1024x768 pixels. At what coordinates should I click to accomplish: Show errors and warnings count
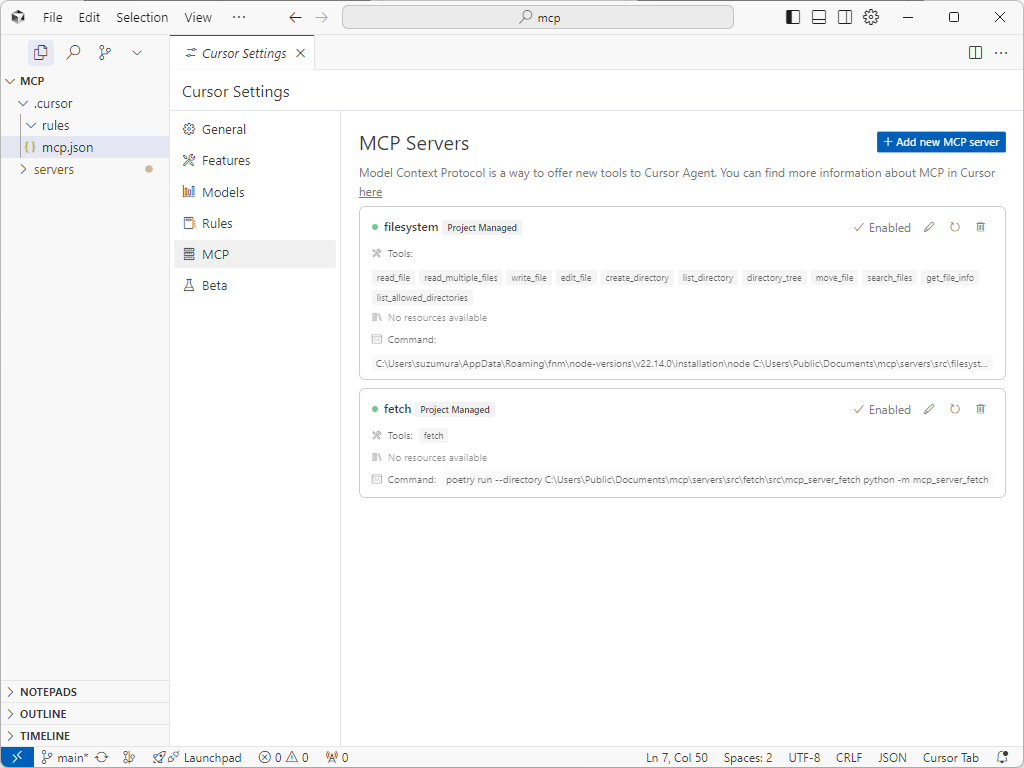pos(283,758)
